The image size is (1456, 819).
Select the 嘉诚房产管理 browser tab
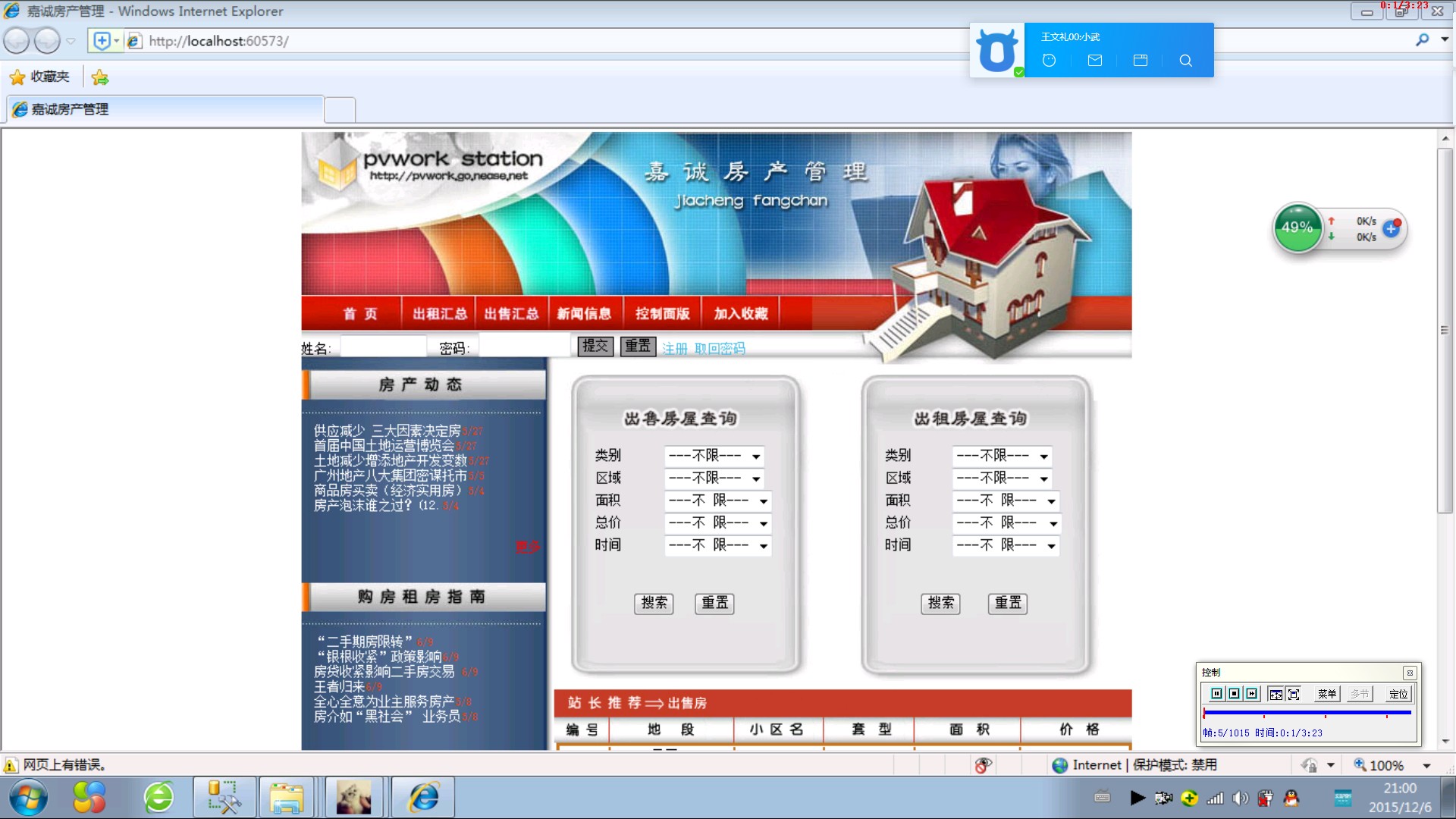coord(165,109)
